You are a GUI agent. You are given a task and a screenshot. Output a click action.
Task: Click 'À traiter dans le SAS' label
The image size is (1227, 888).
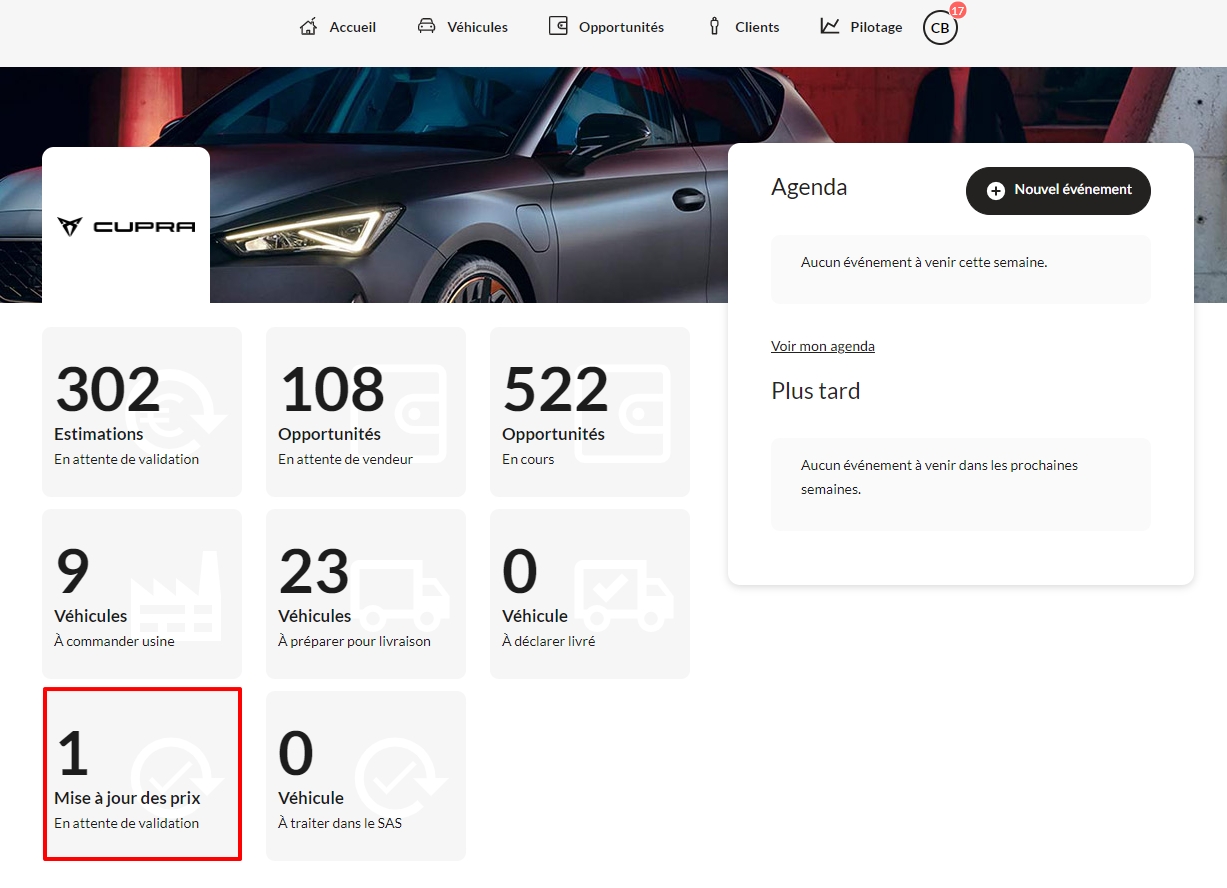click(x=340, y=823)
